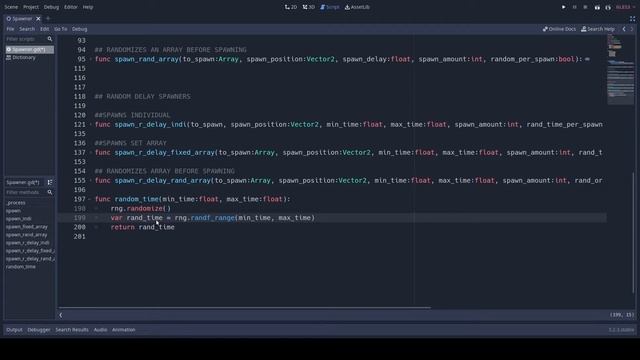Unfold spawn_r_delay_rand_array function at line 155

coord(91,180)
